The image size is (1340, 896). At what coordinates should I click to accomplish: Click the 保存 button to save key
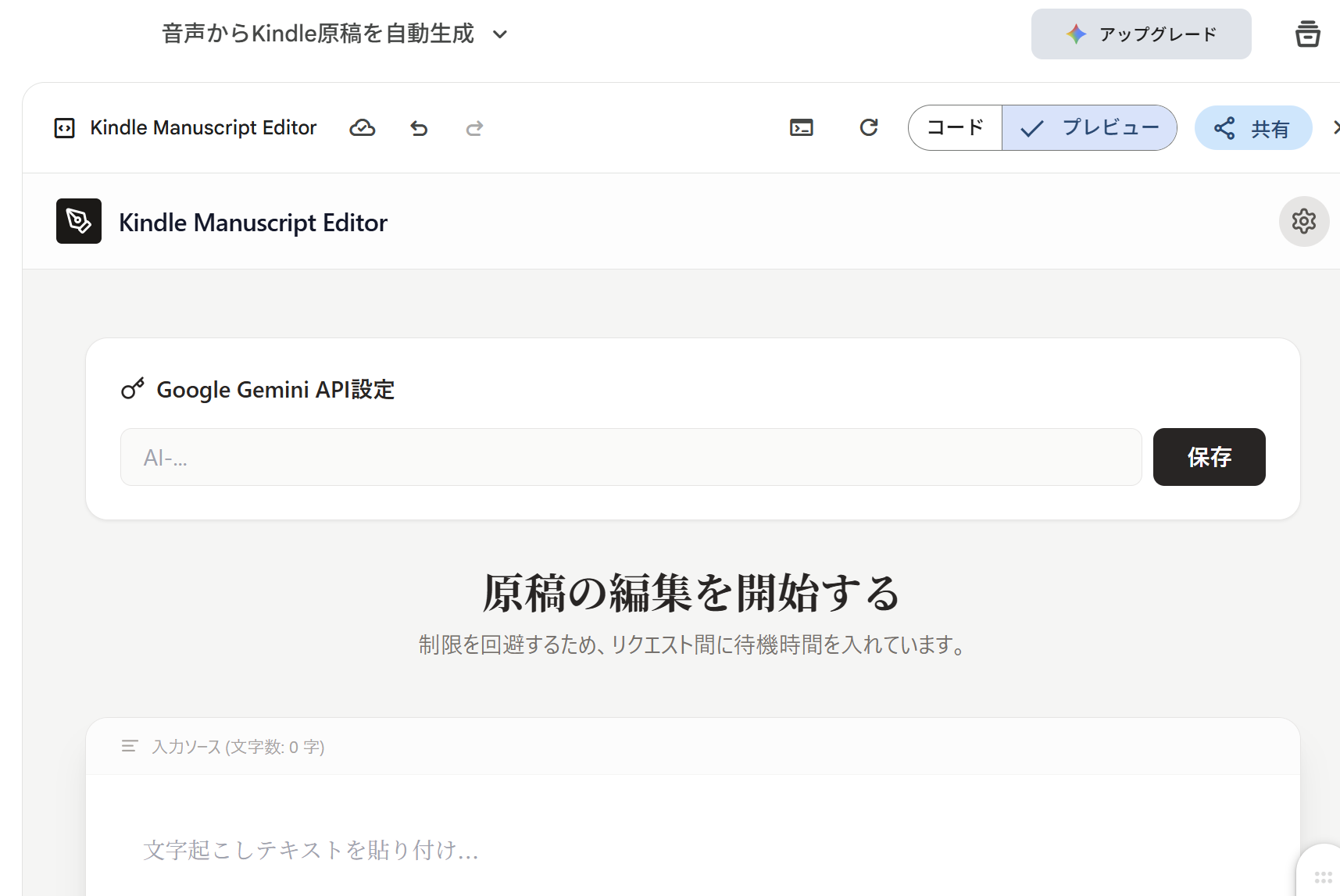(1209, 457)
